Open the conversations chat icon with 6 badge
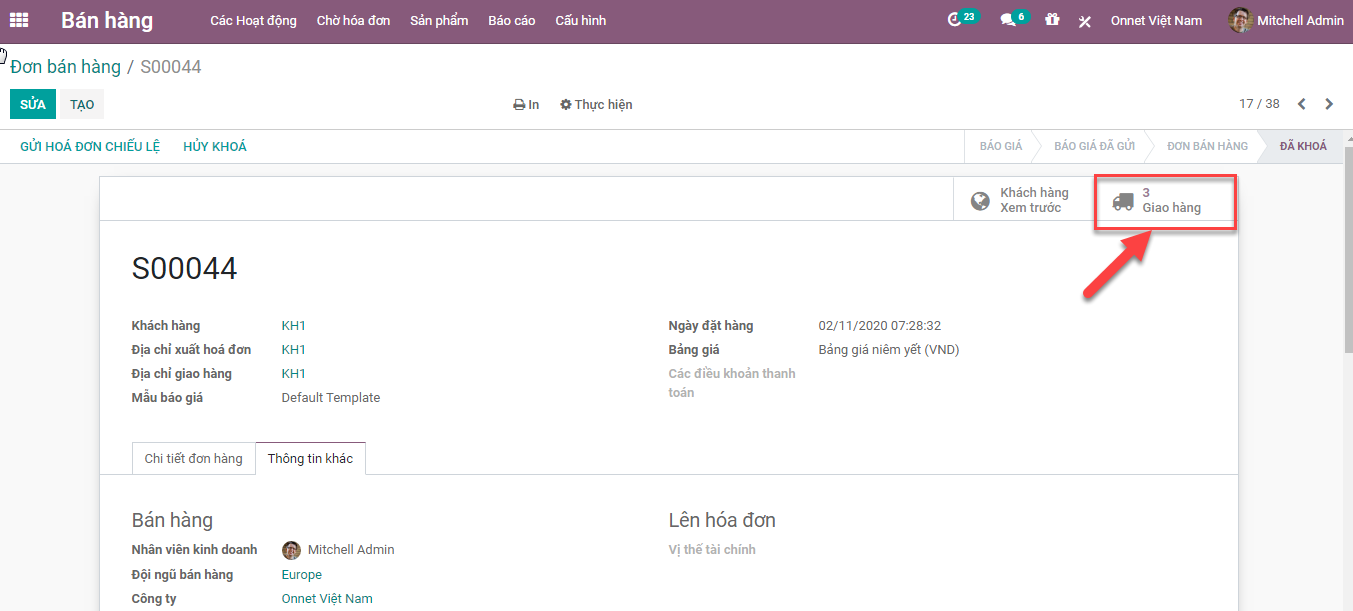Screen dimensions: 1353x611 point(1008,20)
